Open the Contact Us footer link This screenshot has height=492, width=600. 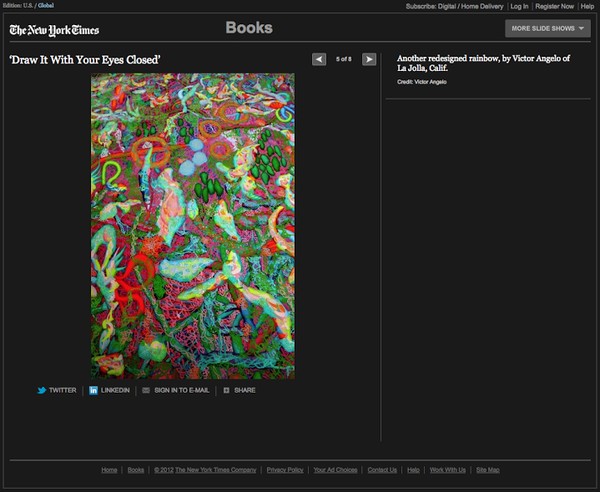[382, 470]
